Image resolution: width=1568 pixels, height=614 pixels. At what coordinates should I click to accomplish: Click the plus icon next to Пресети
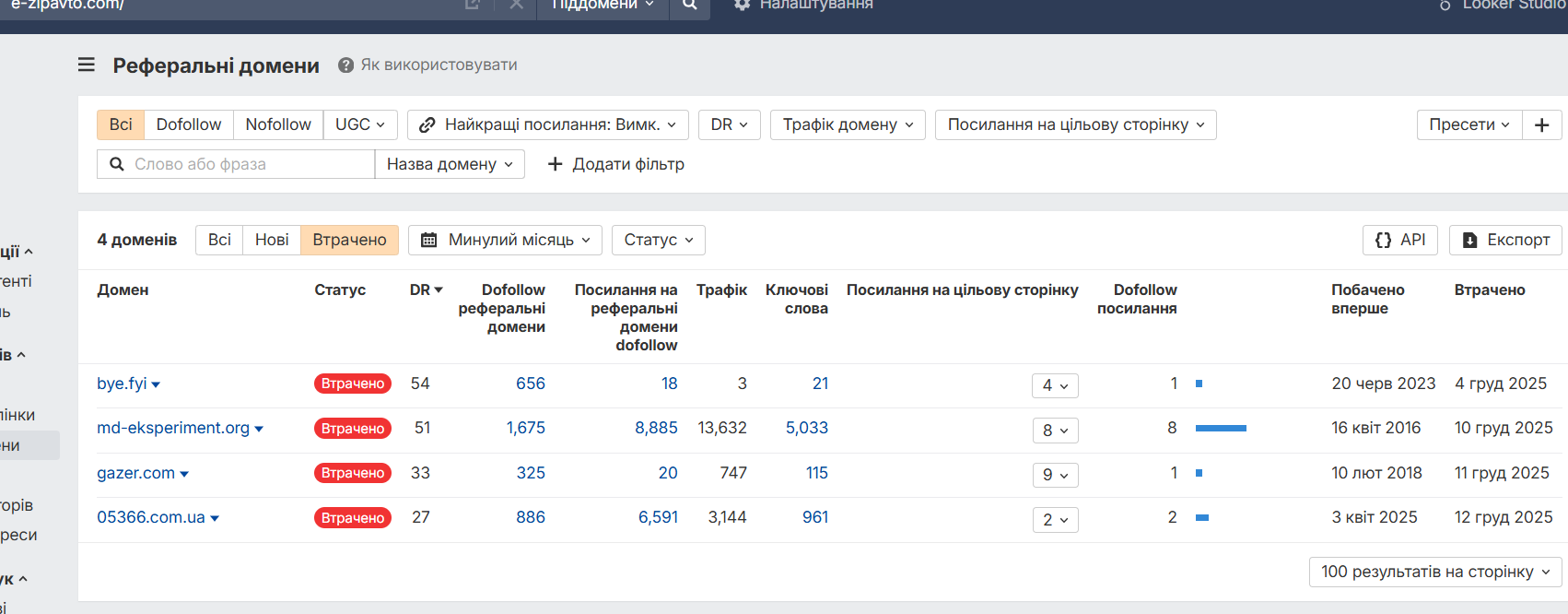(x=1542, y=124)
